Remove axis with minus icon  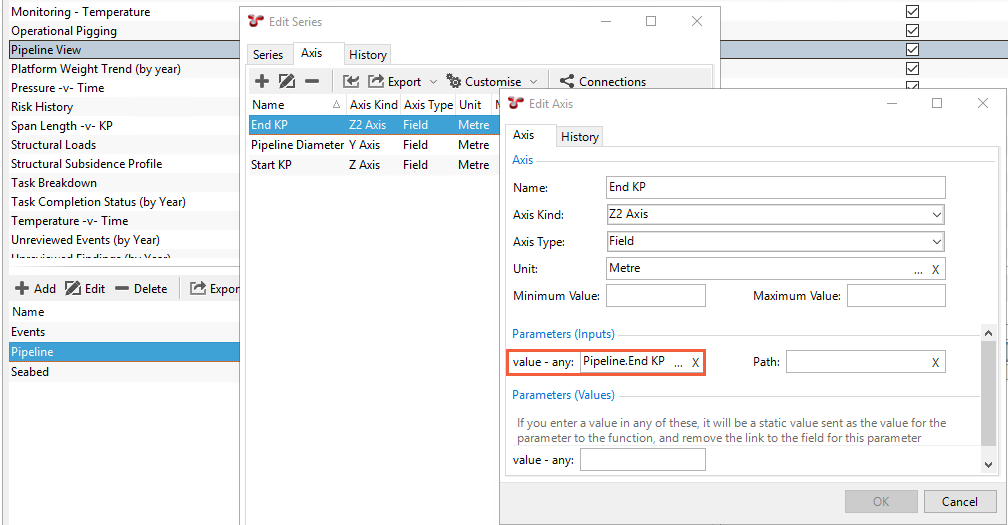click(x=312, y=81)
